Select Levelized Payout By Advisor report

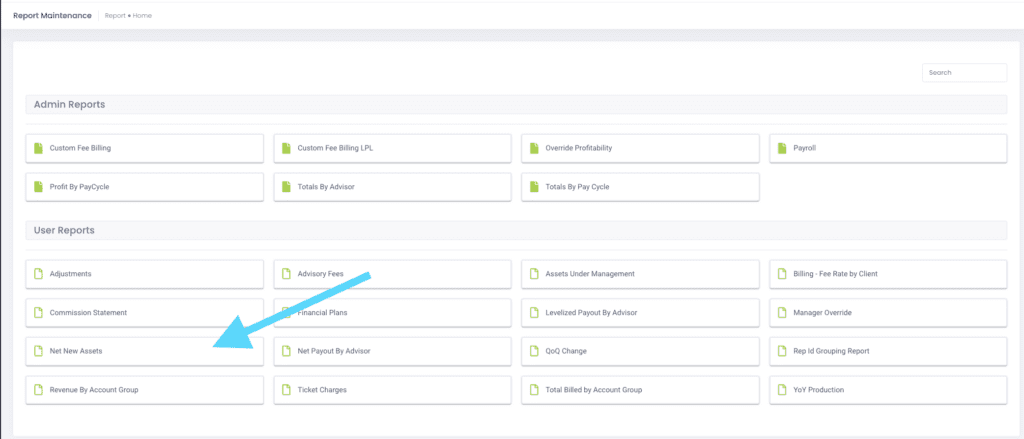(x=591, y=312)
